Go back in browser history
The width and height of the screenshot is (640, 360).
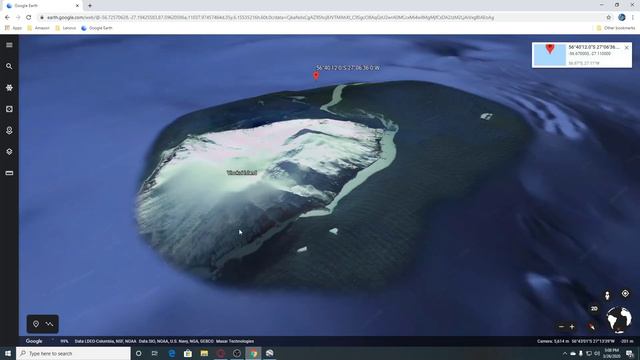click(x=7, y=18)
